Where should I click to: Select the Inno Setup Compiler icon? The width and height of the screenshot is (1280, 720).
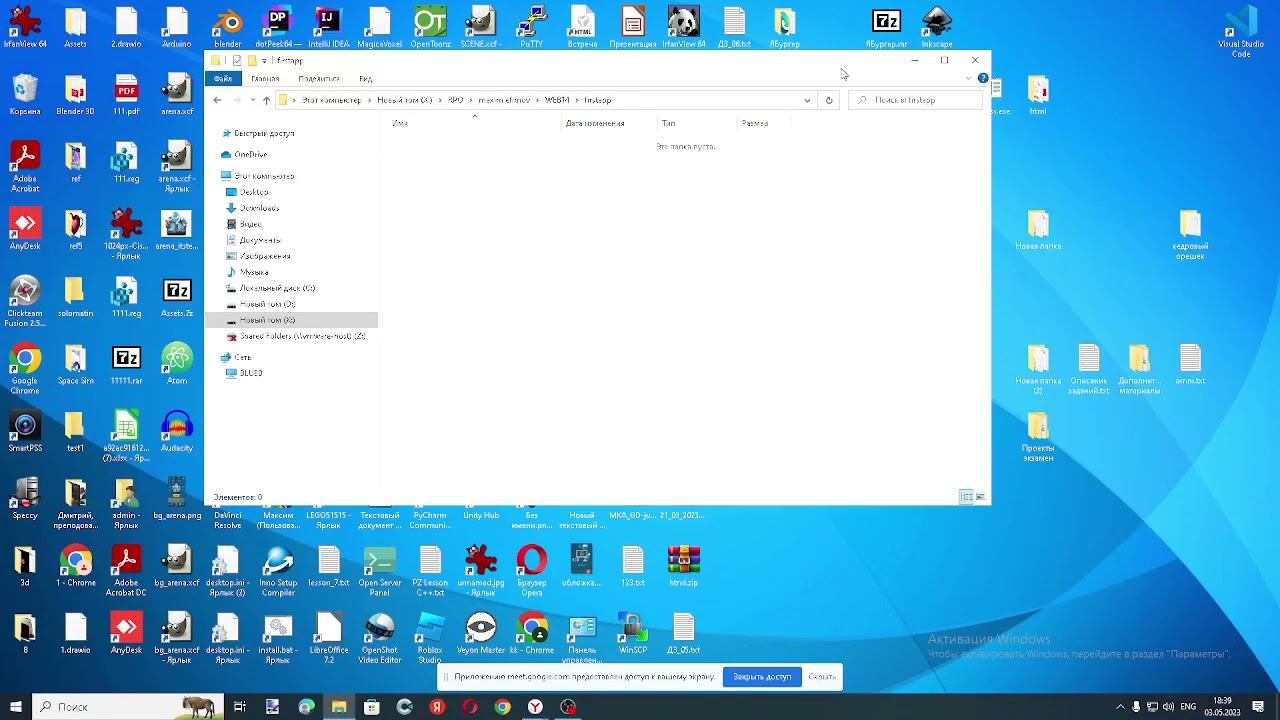click(x=278, y=571)
